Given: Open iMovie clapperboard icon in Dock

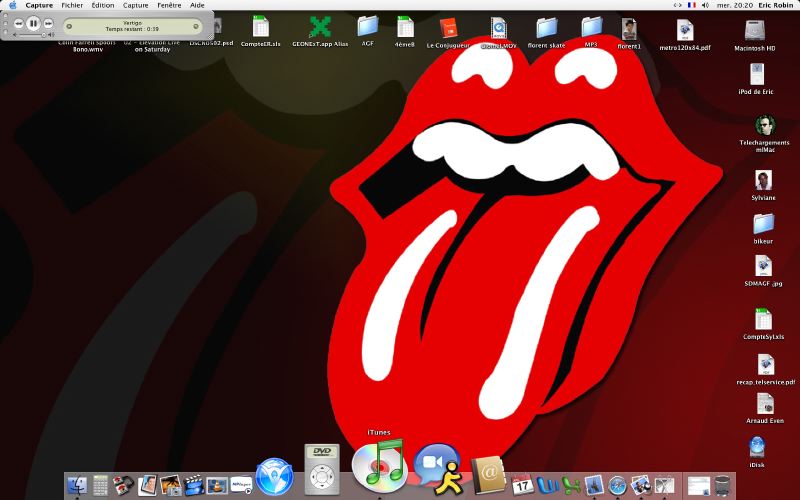Looking at the screenshot, I should coord(194,485).
